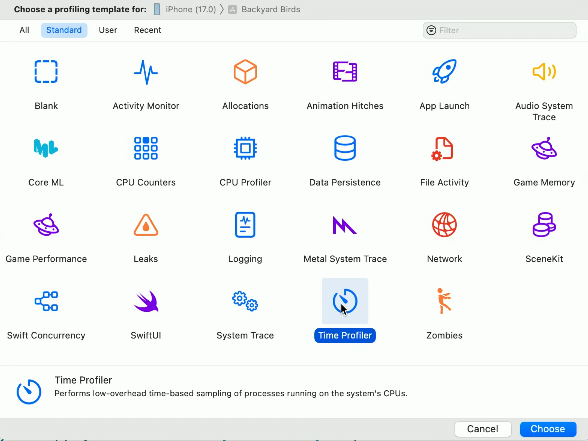Click the filter icon in the search field
Screen dimensions: 588x441
[431, 30]
